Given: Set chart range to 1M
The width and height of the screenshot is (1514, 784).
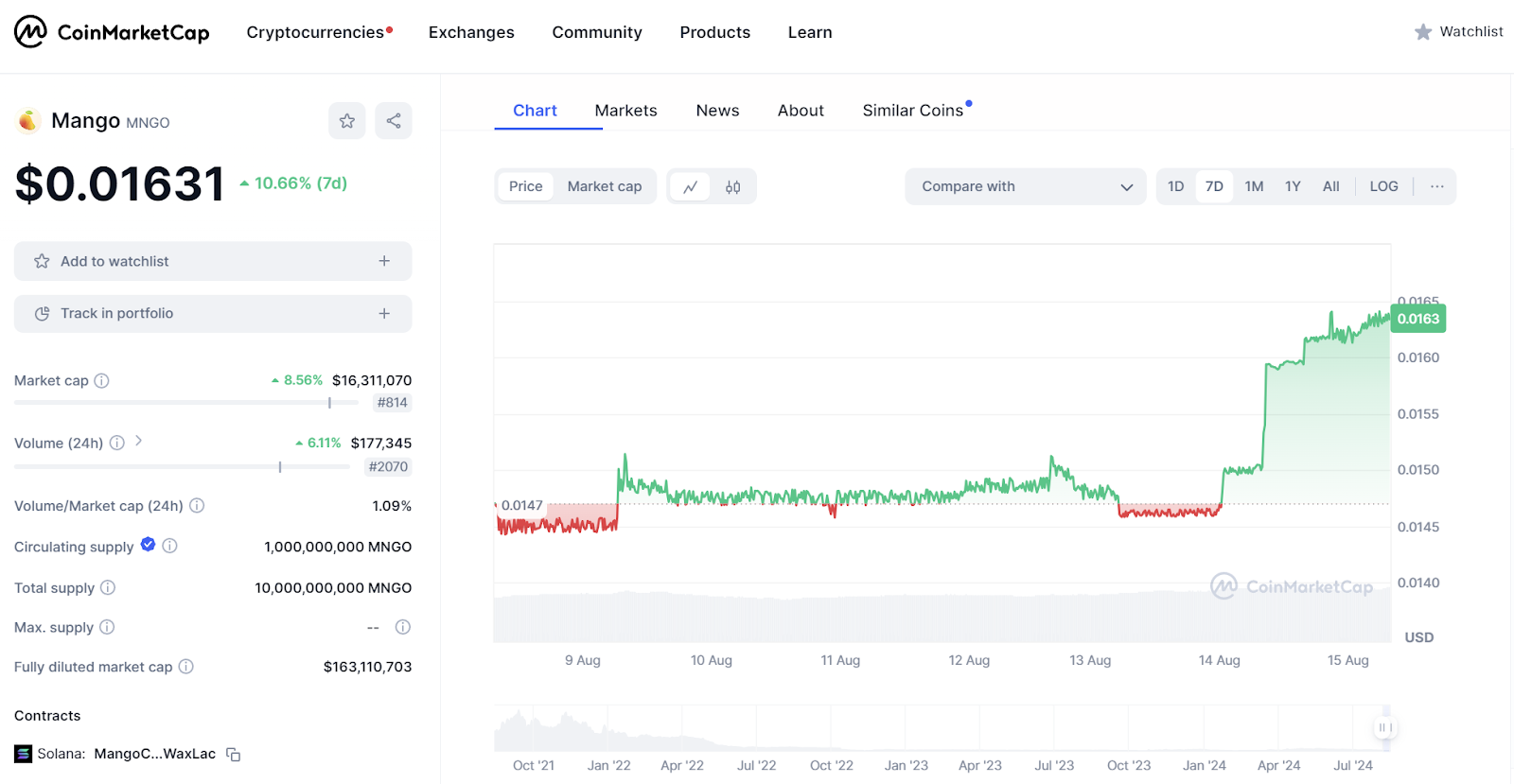Looking at the screenshot, I should pos(1254,186).
